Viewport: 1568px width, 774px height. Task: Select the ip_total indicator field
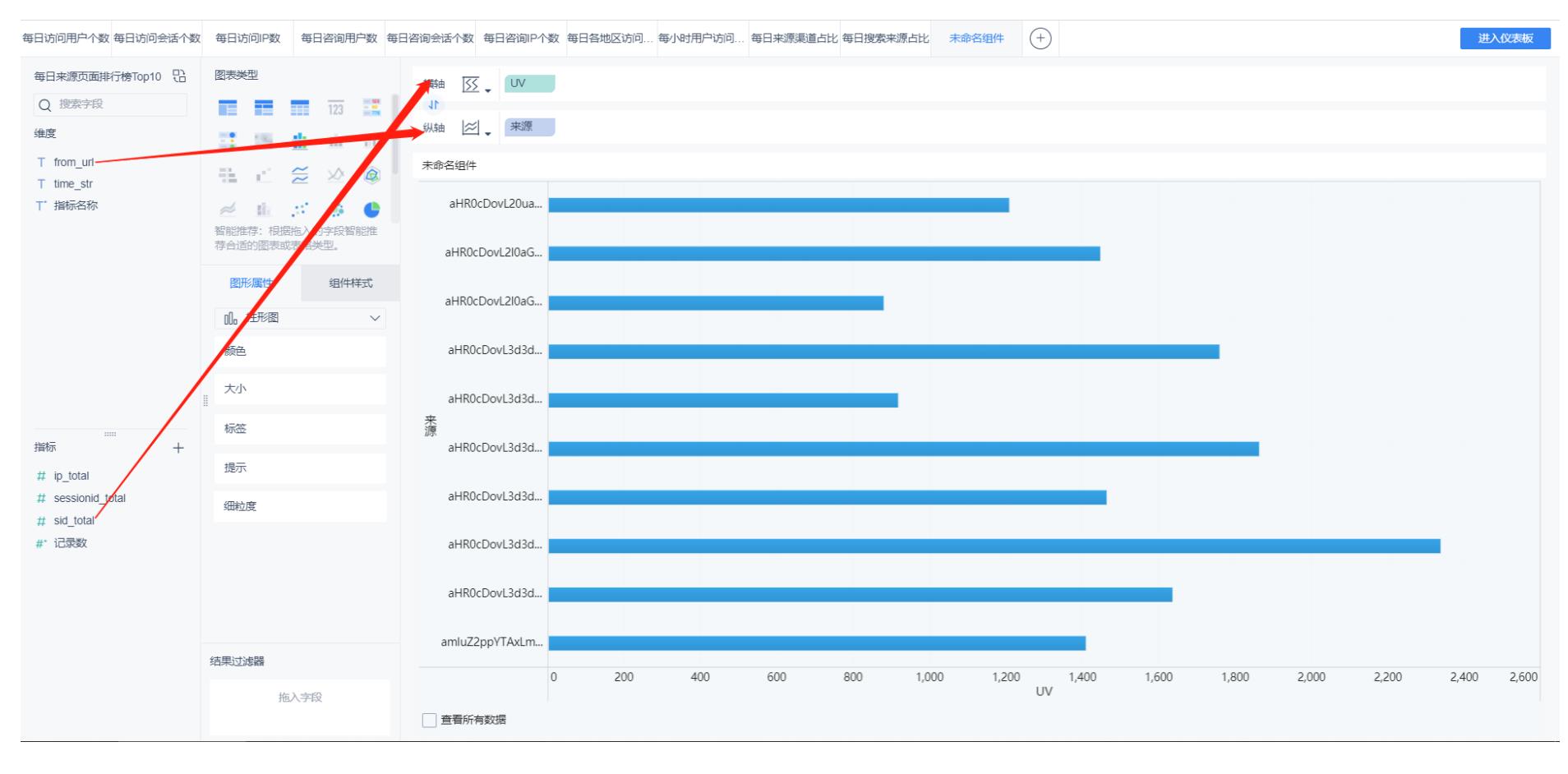tap(71, 476)
